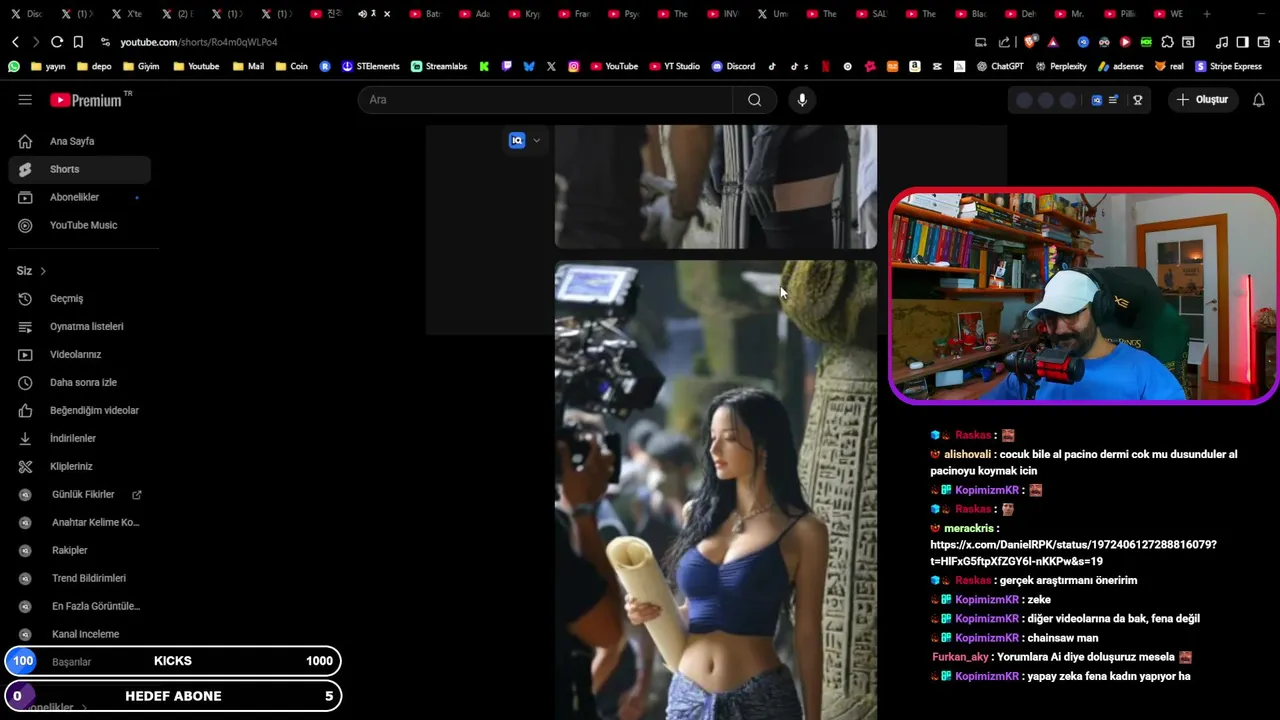Screen dimensions: 1280x720
Task: Open the Kick bookmark icon
Action: [484, 67]
